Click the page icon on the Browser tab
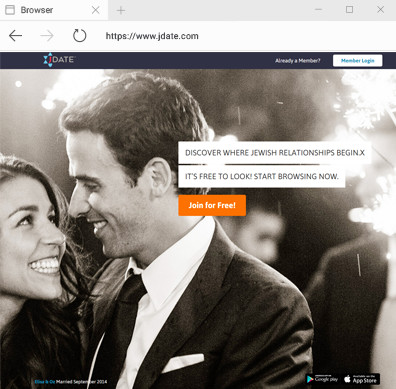Image resolution: width=396 pixels, height=389 pixels. tap(10, 10)
